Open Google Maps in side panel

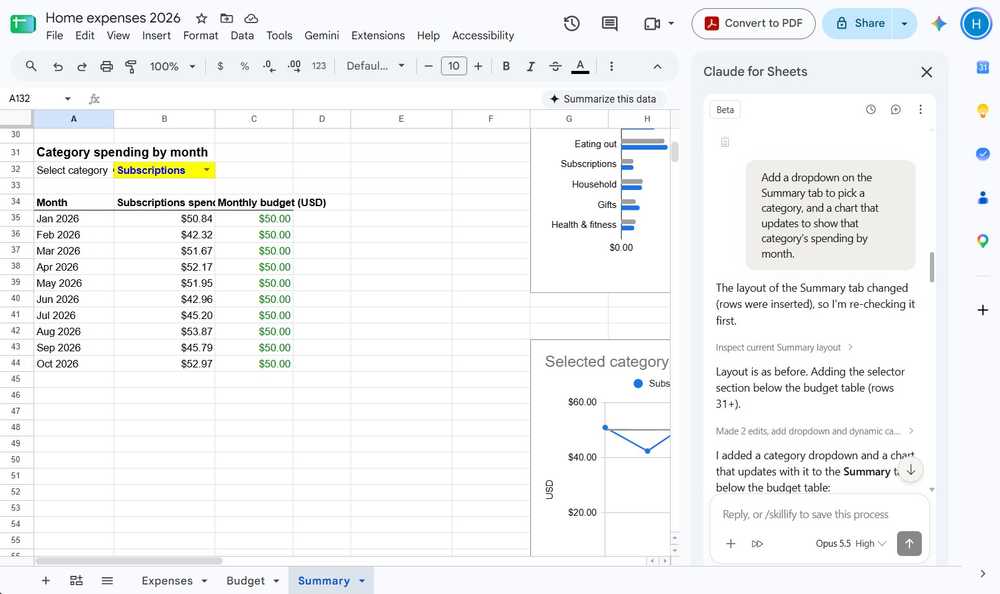[983, 241]
